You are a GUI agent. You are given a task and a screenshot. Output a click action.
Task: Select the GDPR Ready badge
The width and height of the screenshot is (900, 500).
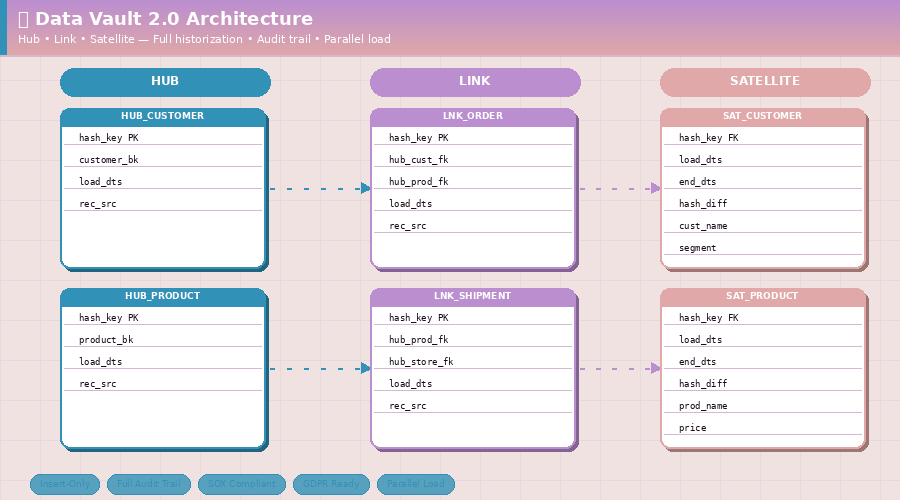(331, 484)
